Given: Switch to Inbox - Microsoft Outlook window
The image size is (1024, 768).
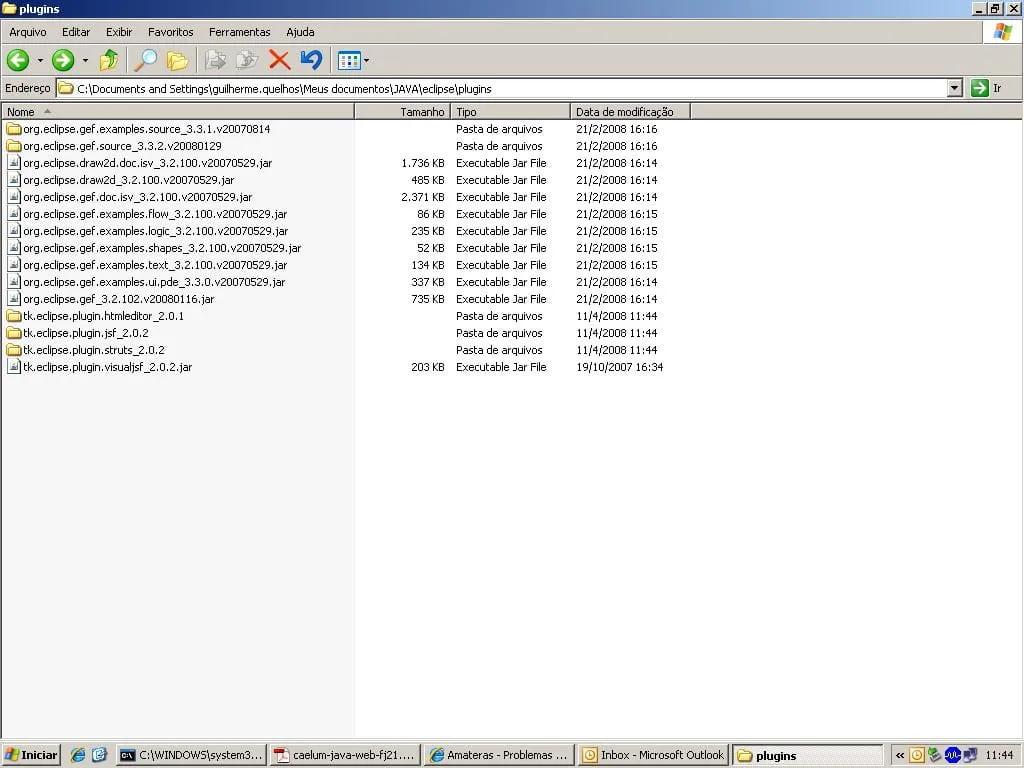Looking at the screenshot, I should (653, 755).
